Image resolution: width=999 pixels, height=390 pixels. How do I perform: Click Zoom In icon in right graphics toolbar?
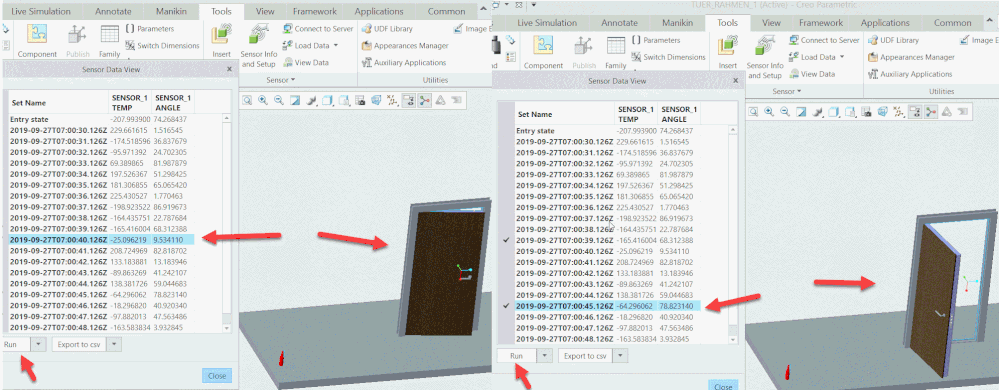click(769, 112)
